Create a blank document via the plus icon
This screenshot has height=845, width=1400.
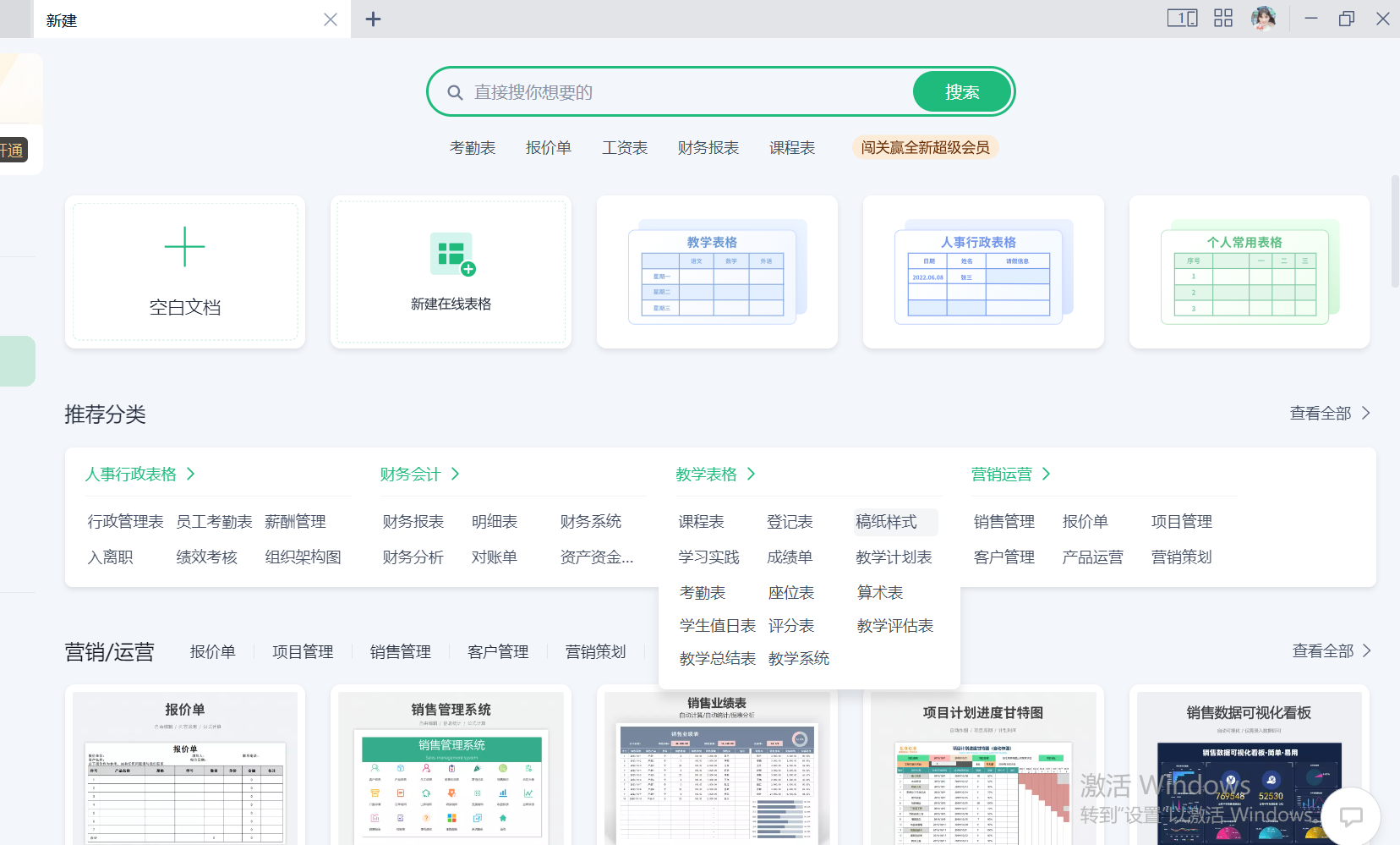[184, 246]
